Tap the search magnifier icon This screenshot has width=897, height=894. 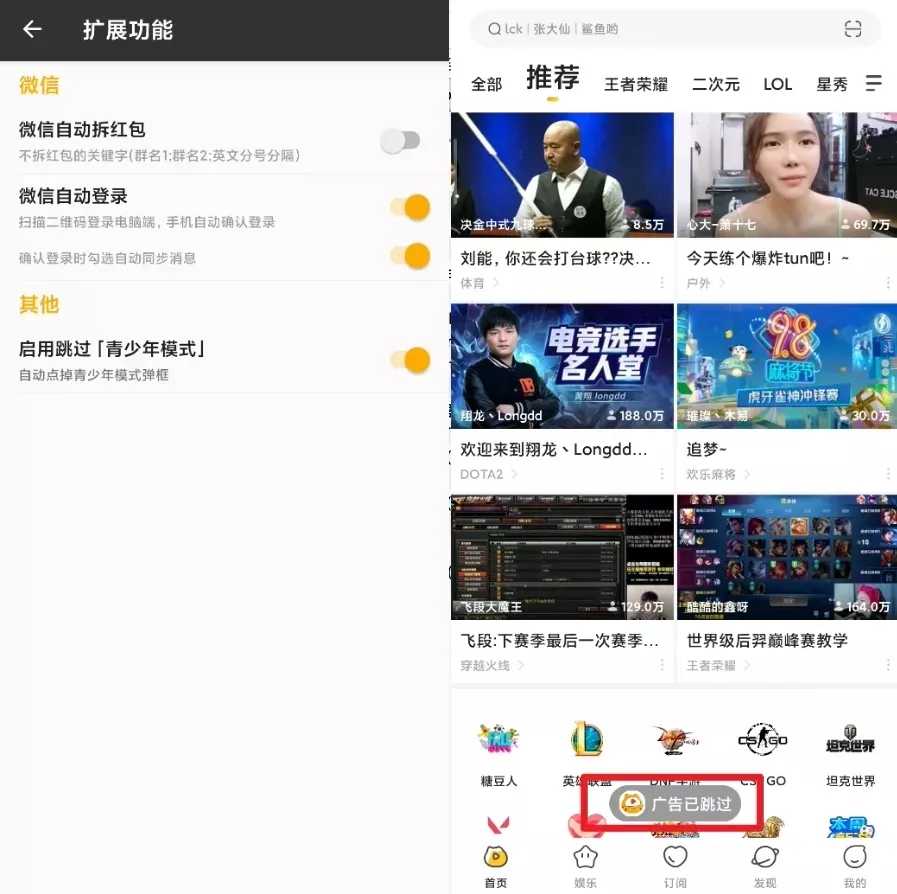tap(494, 29)
